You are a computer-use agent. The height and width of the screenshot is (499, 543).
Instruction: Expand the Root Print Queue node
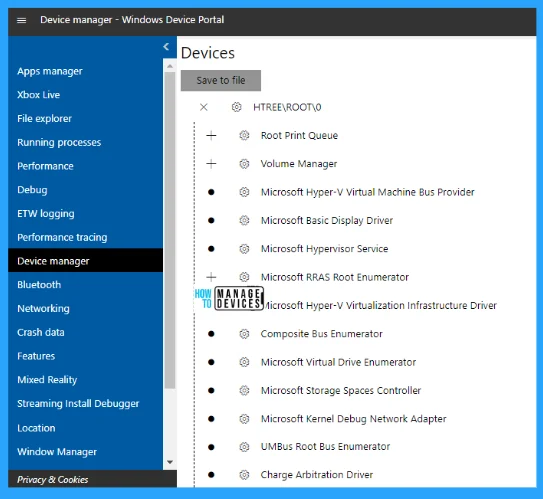coord(211,135)
